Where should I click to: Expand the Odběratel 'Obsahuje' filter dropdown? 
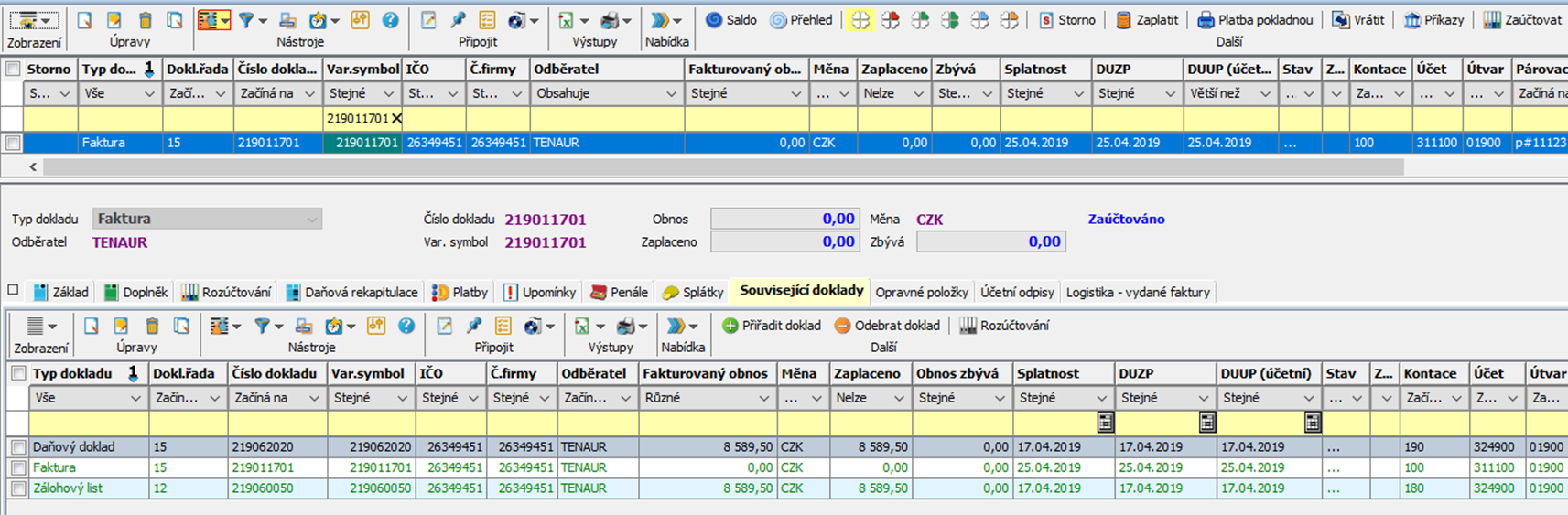[671, 93]
